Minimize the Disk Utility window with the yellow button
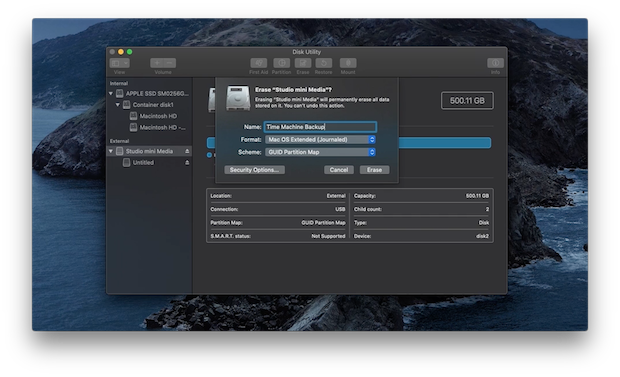 121,52
